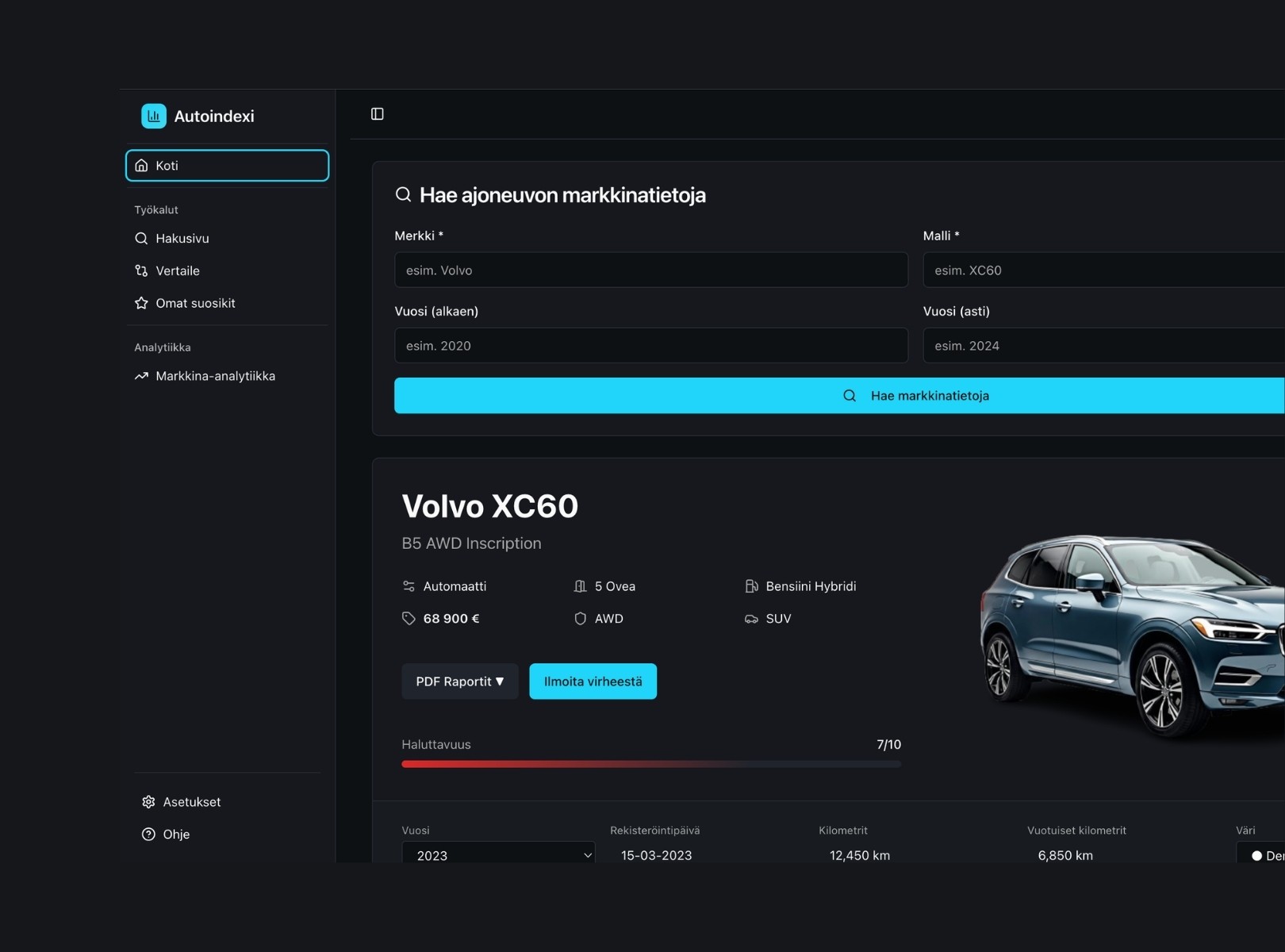Open the Koti menu item
This screenshot has width=1285, height=952.
(x=227, y=165)
